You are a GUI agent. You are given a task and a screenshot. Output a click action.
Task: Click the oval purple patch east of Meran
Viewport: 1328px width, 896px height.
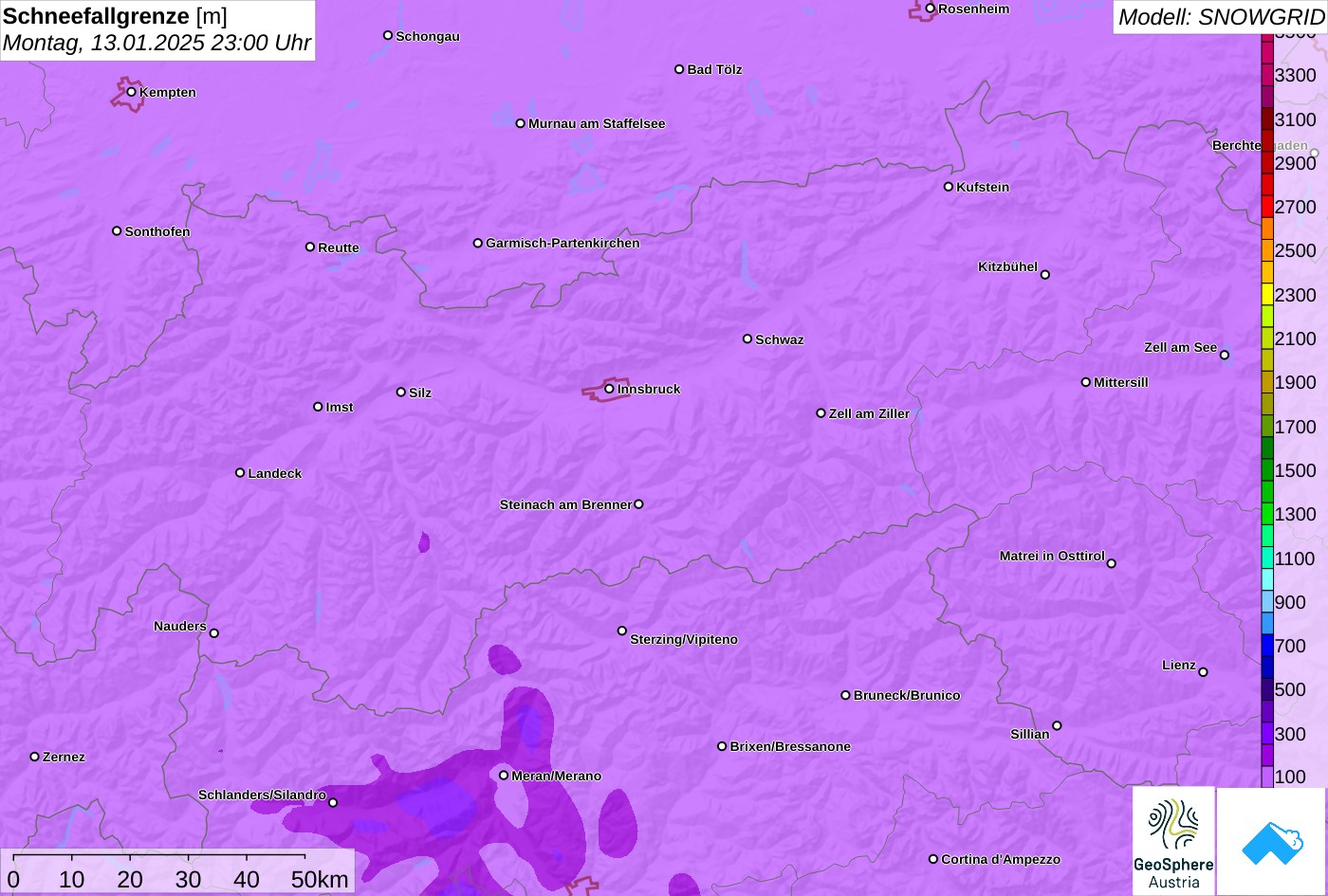[618, 823]
